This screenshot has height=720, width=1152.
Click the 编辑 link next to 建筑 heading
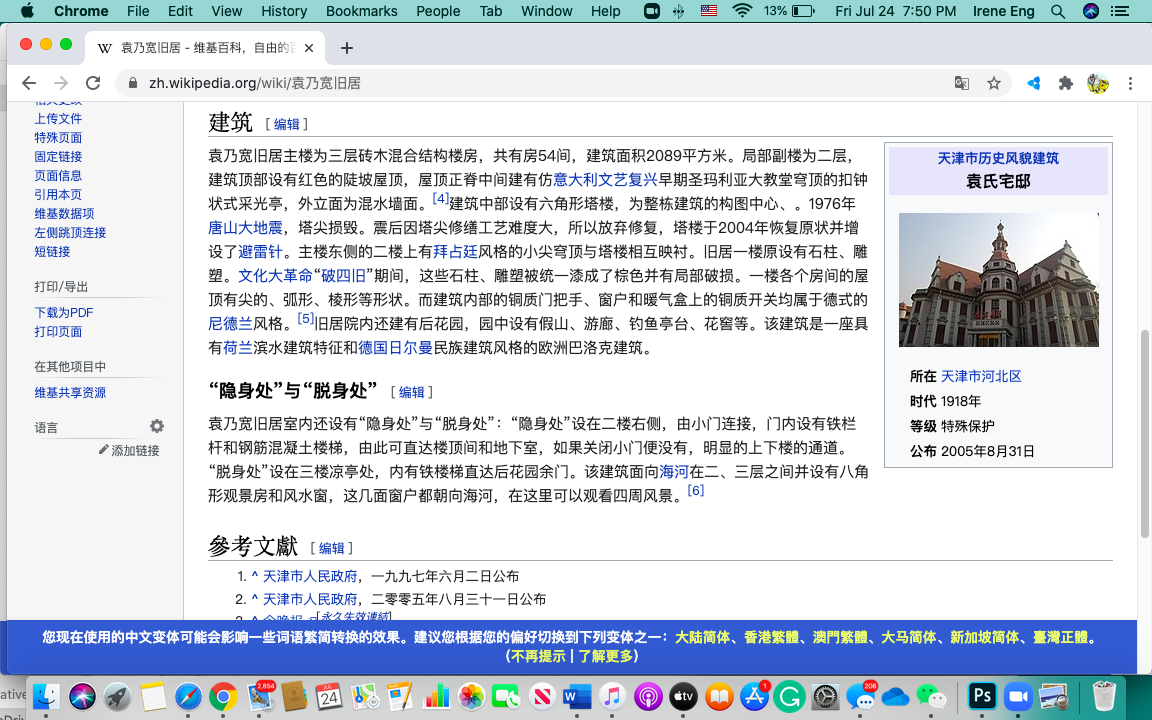pos(287,124)
